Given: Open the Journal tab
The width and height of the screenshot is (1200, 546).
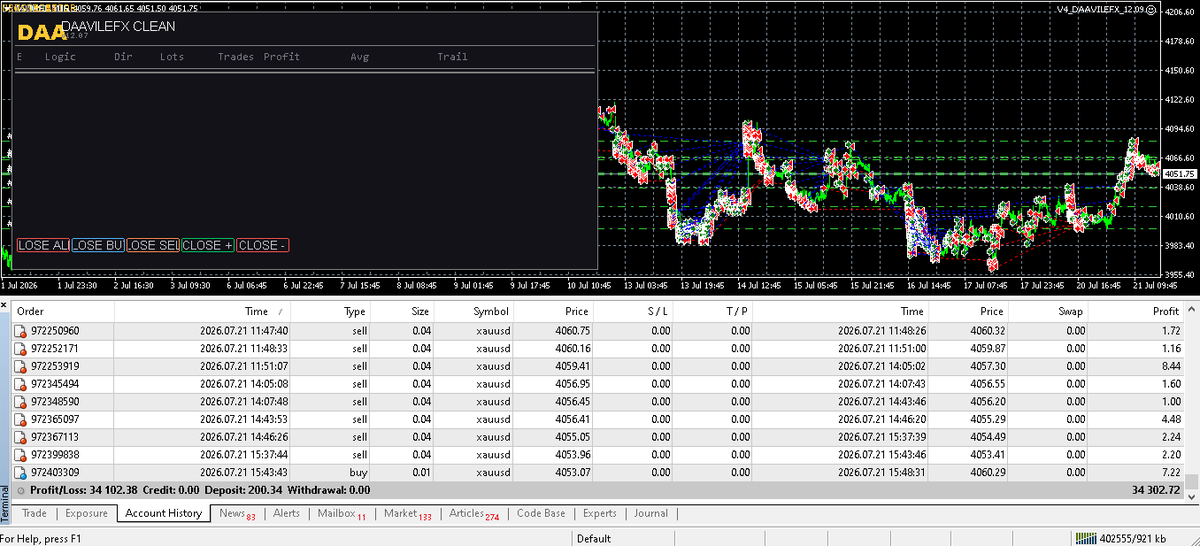Looking at the screenshot, I should point(650,514).
